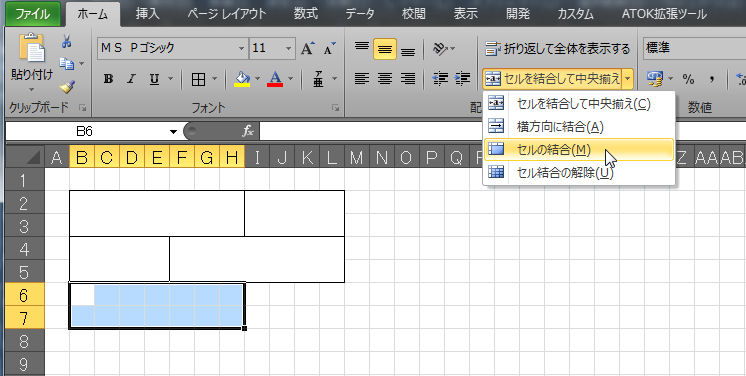Image resolution: width=746 pixels, height=376 pixels.
Task: Center text horizontally
Action: (385, 79)
